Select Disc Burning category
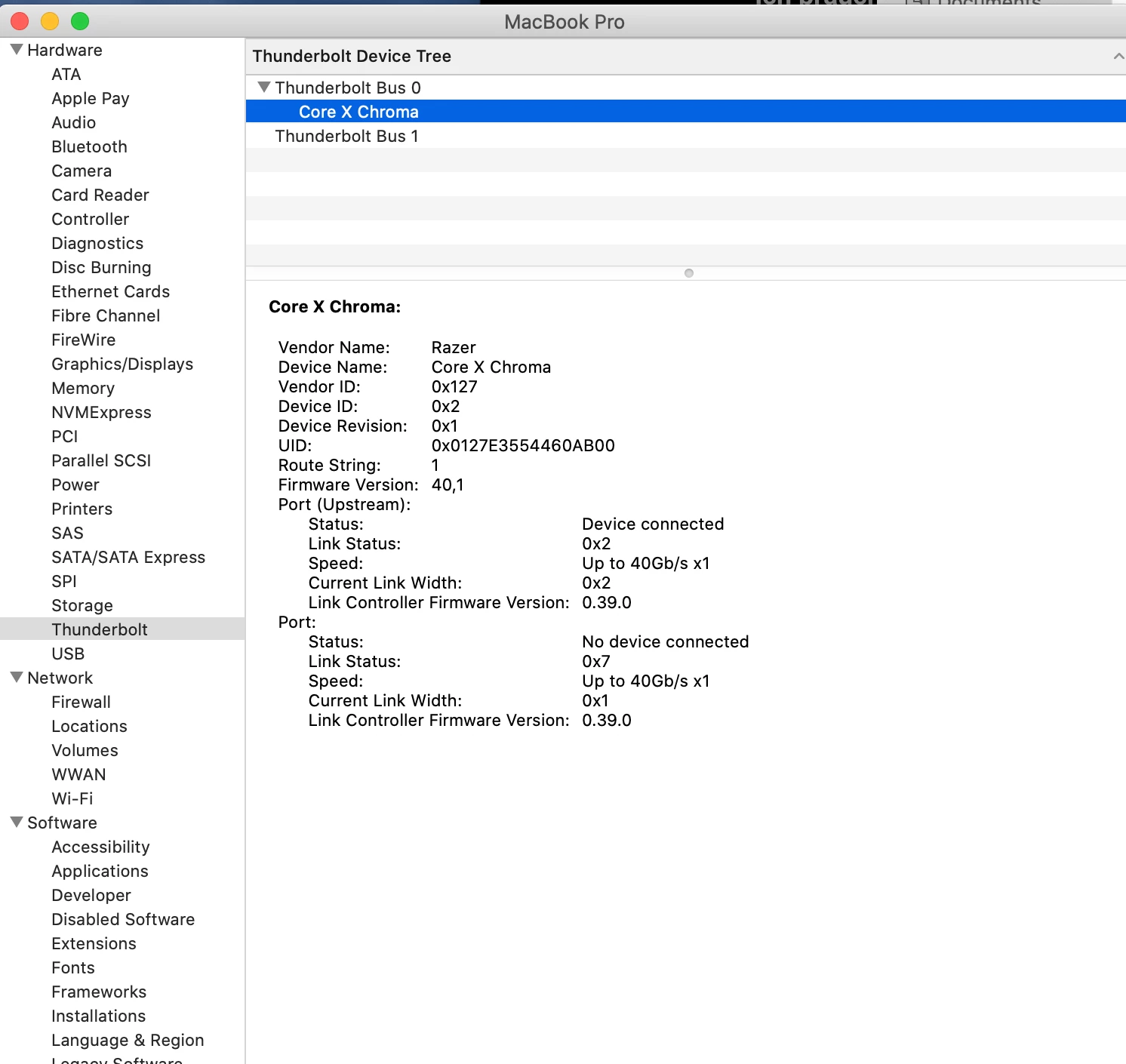Screen dimensions: 1126x1064 click(x=101, y=267)
